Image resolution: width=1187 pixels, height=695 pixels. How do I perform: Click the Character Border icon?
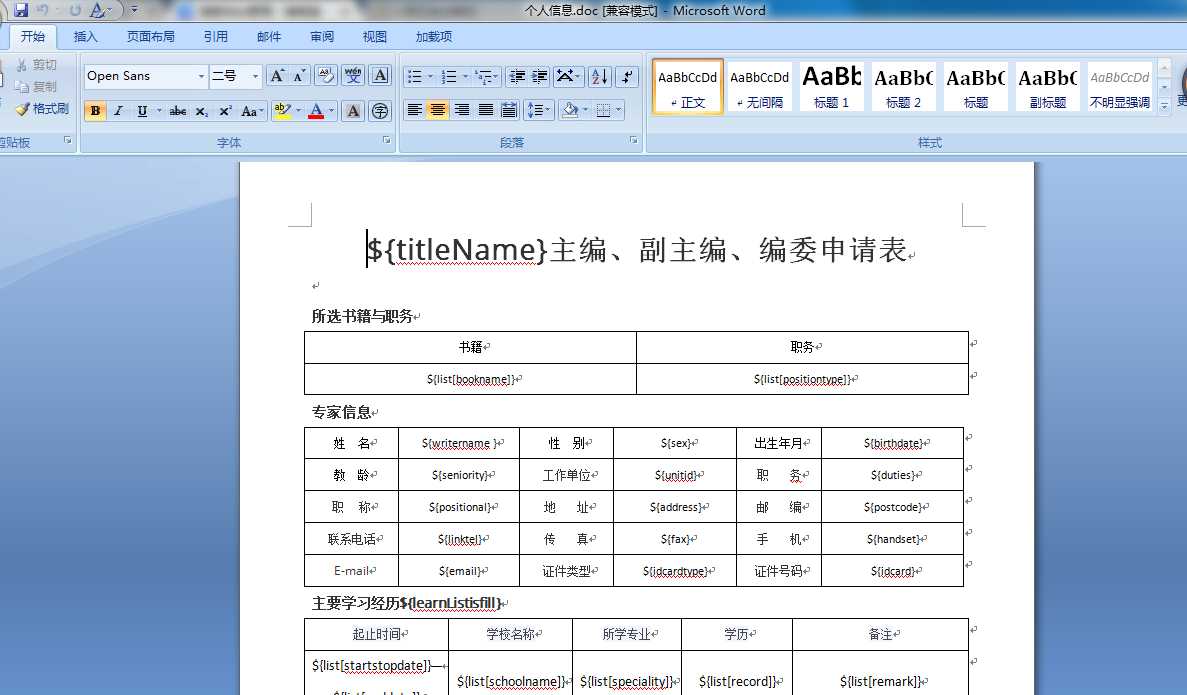click(380, 75)
